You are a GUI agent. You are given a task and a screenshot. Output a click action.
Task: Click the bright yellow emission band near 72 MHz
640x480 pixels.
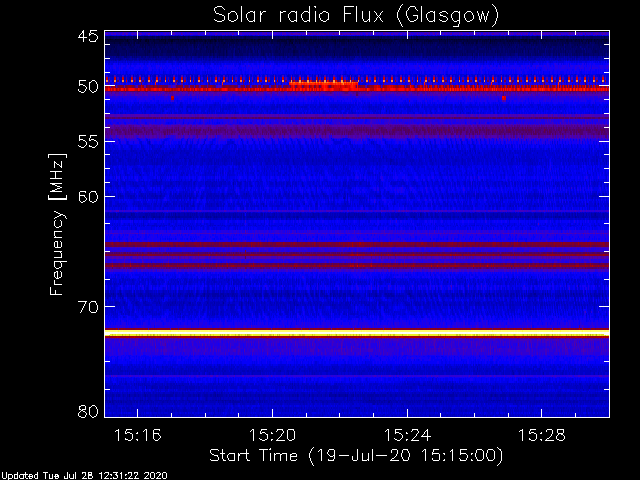357,333
